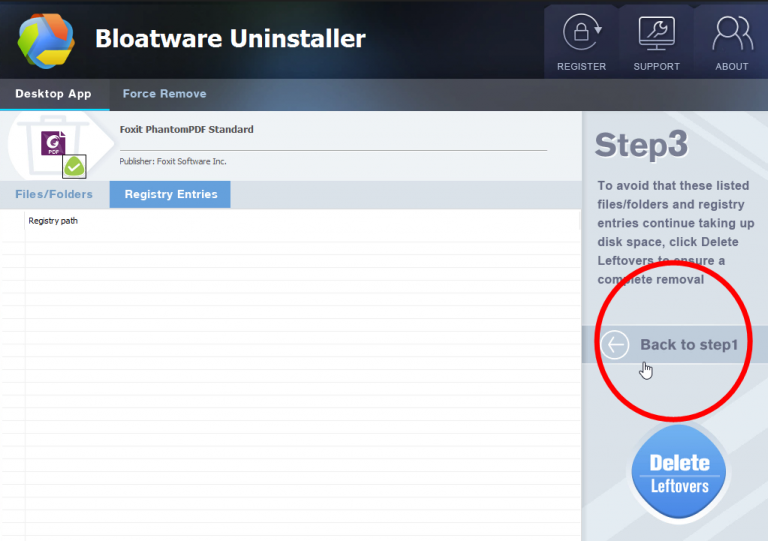Select the first empty row in registry list
Screen dimensions: 768x541
coord(300,237)
